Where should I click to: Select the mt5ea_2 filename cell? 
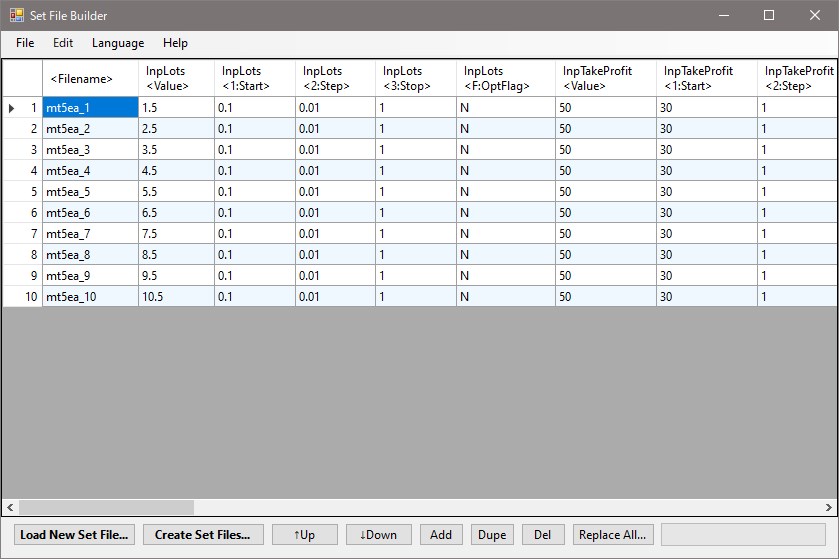(x=90, y=128)
